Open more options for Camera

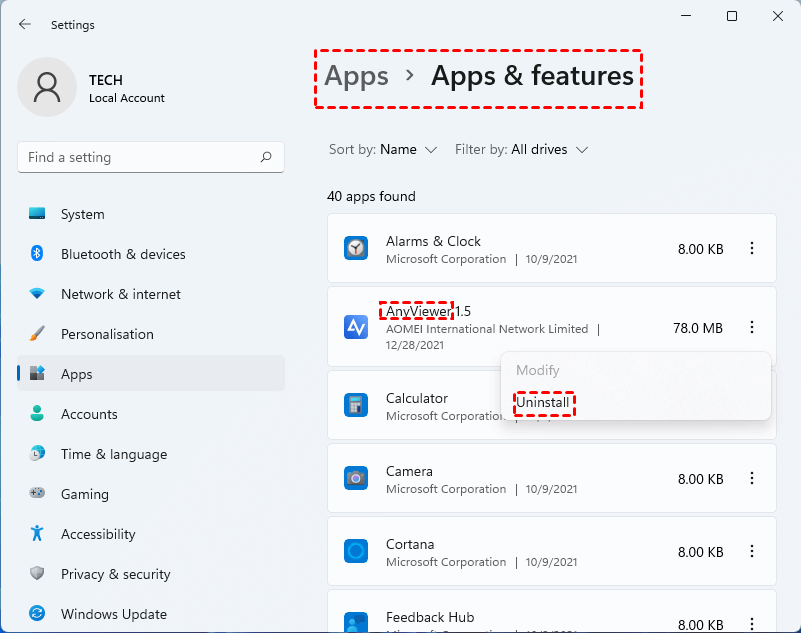(x=752, y=479)
